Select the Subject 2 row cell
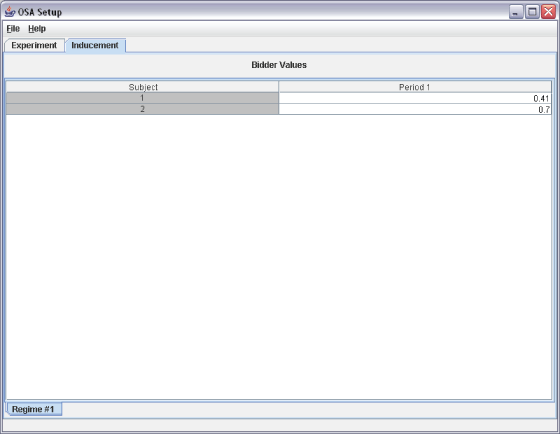Screen dimensions: 560x434 (x=142, y=109)
